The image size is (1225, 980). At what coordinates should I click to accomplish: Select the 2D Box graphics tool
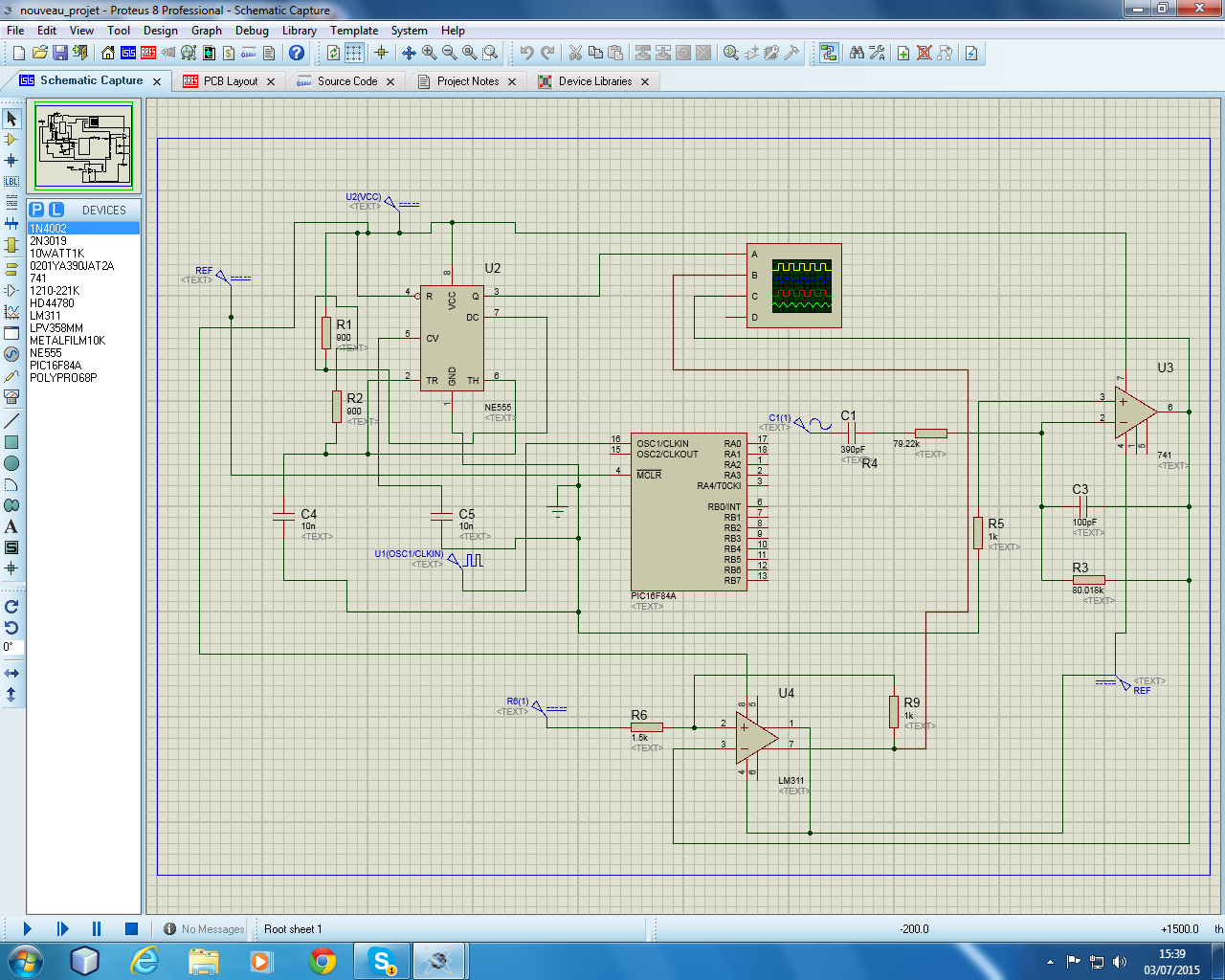[11, 441]
